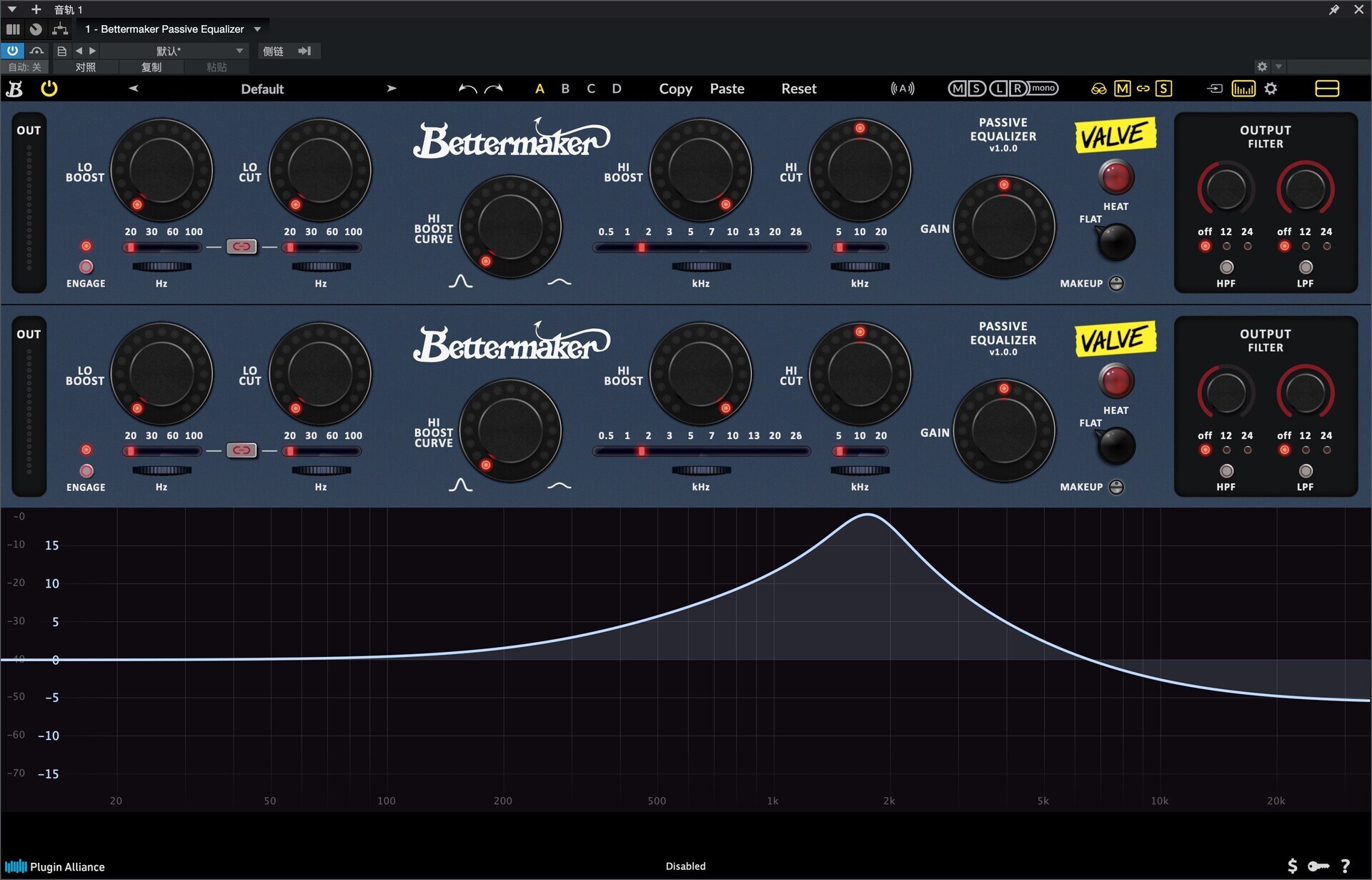Toggle the bottom unit MAKEUP switch
The height and width of the screenshot is (880, 1372).
(x=1116, y=487)
